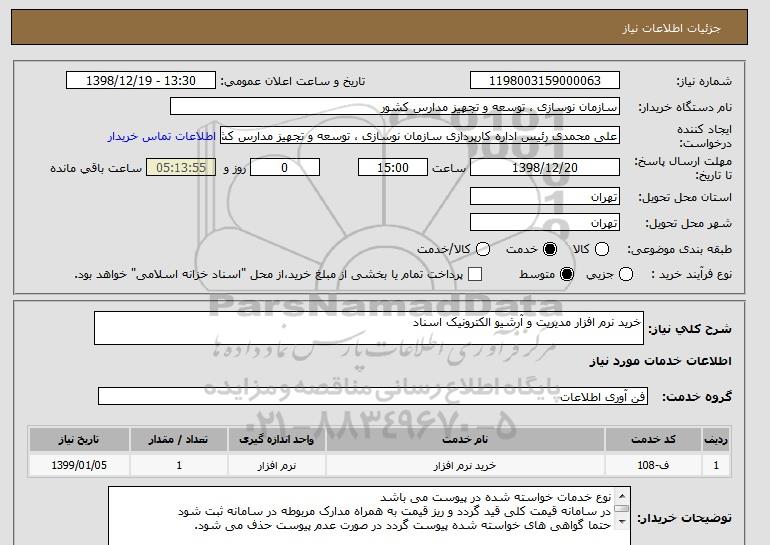770x545 pixels.
Task: Click the remaining days field showing 0
Action: pyautogui.click(x=285, y=167)
